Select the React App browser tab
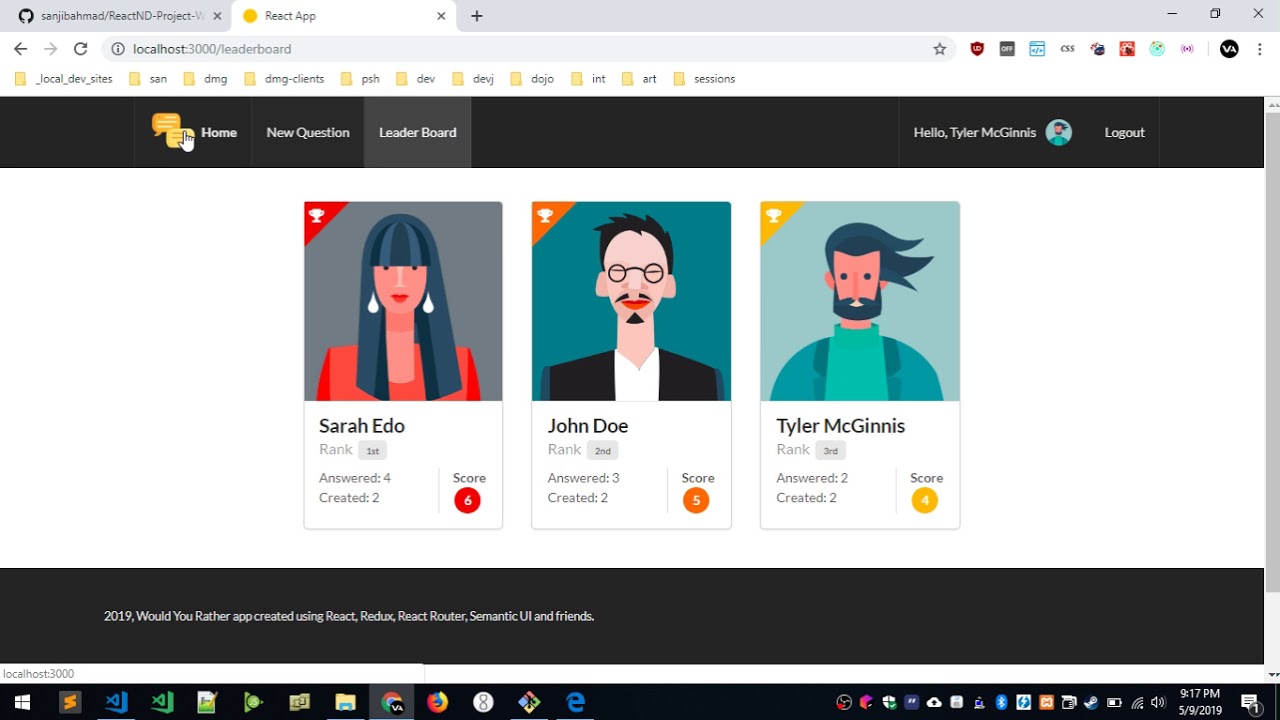The width and height of the screenshot is (1280, 720). pyautogui.click(x=344, y=16)
